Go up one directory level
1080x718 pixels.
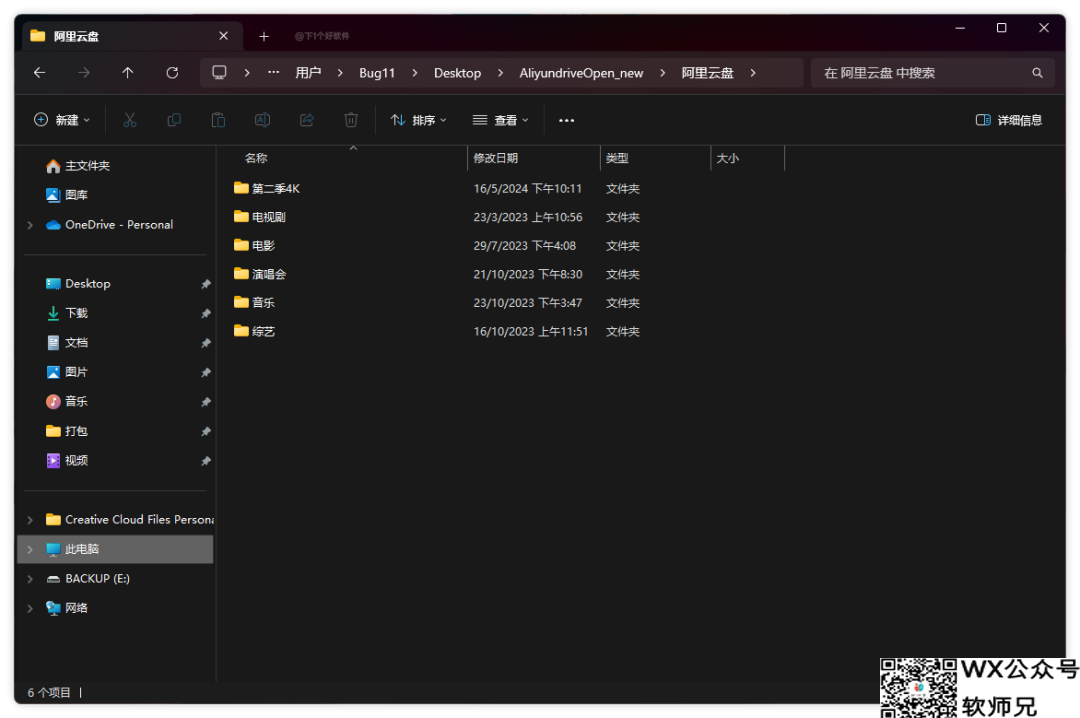point(128,73)
